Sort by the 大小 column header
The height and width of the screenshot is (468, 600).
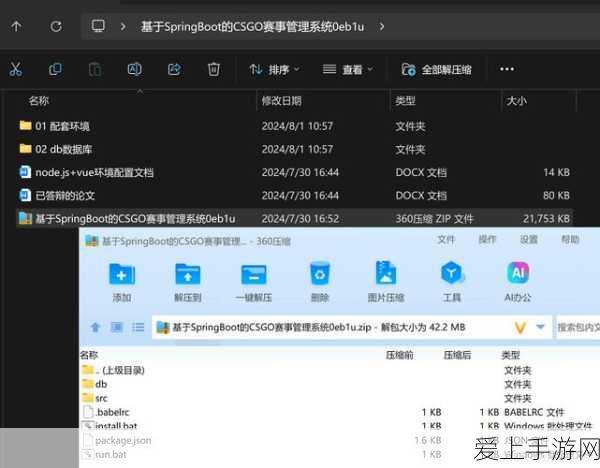click(516, 101)
